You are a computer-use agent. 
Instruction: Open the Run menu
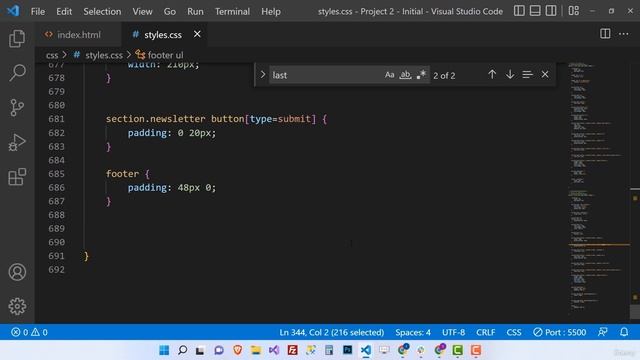click(x=195, y=11)
